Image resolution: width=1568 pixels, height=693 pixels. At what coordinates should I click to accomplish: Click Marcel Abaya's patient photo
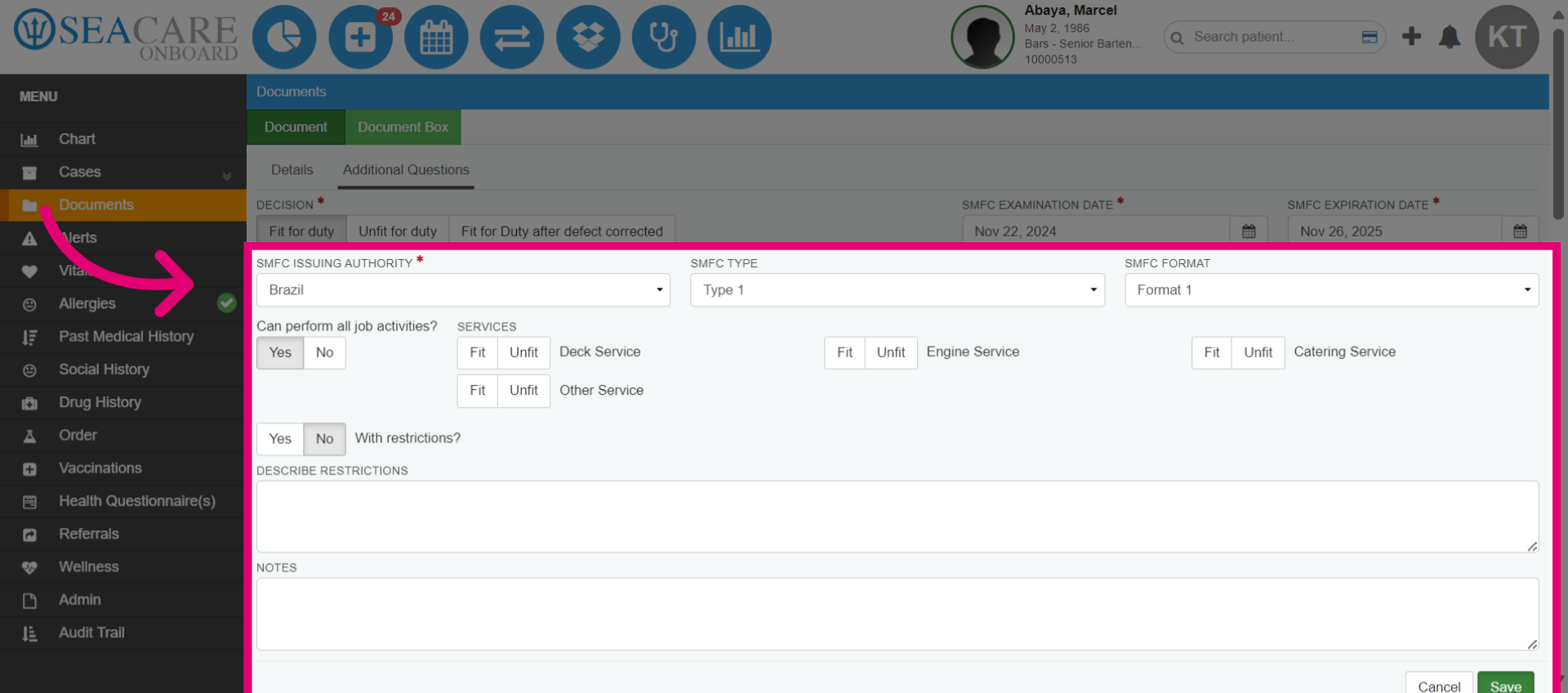[982, 37]
